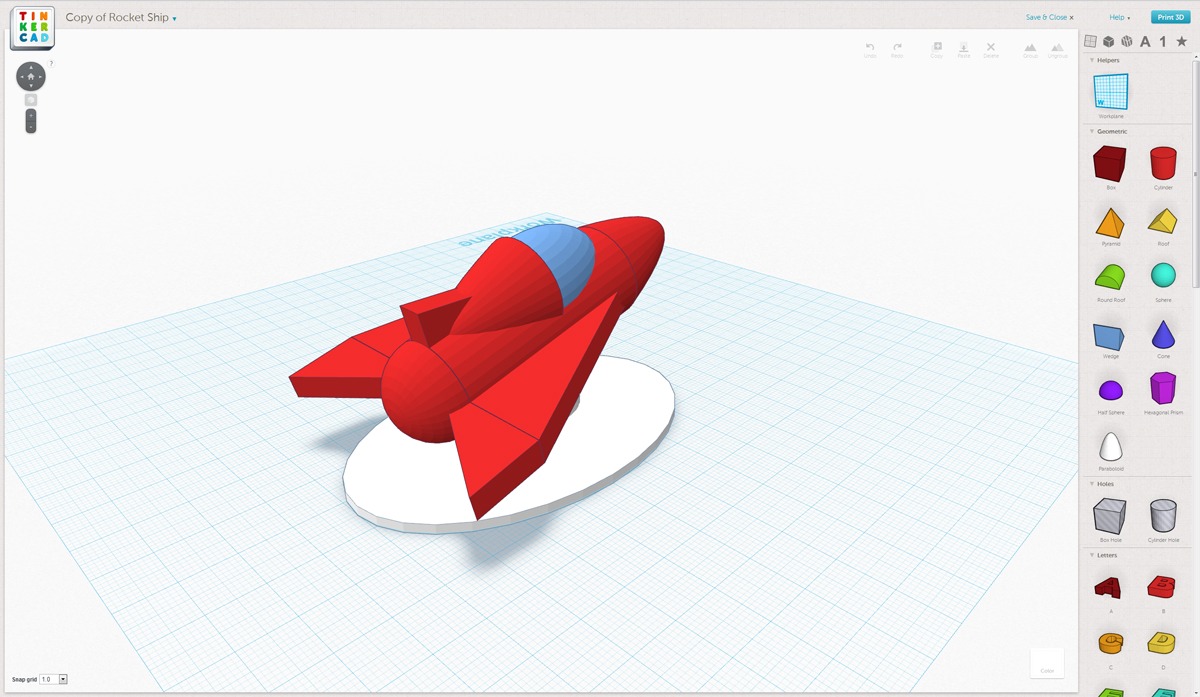Click the Print 3D button

[1170, 17]
